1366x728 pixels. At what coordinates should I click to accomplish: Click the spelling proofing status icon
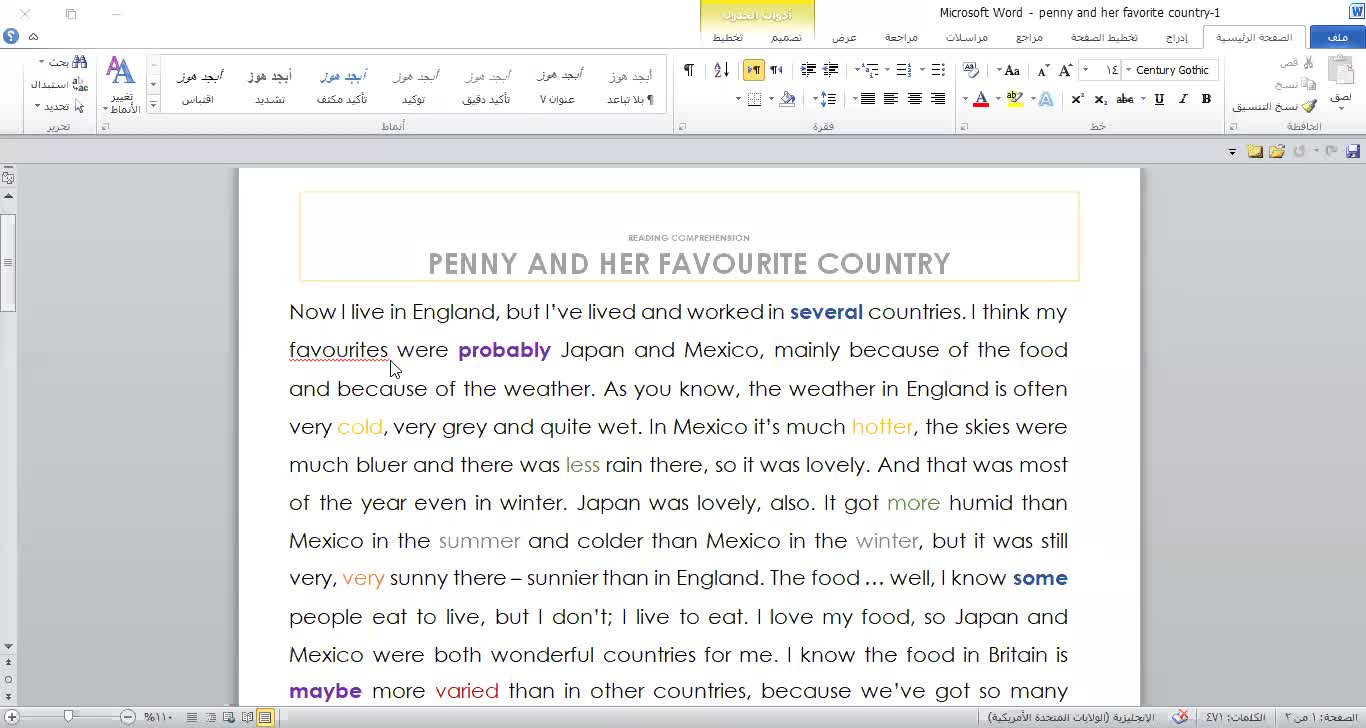coord(1181,717)
